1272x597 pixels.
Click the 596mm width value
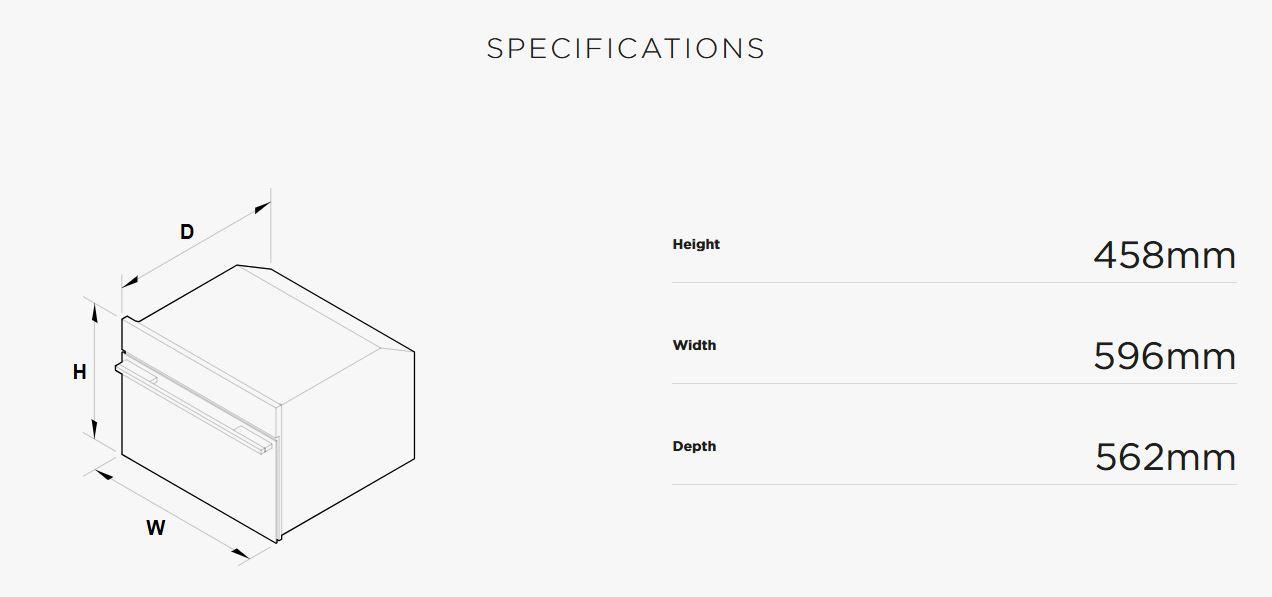click(x=1164, y=356)
